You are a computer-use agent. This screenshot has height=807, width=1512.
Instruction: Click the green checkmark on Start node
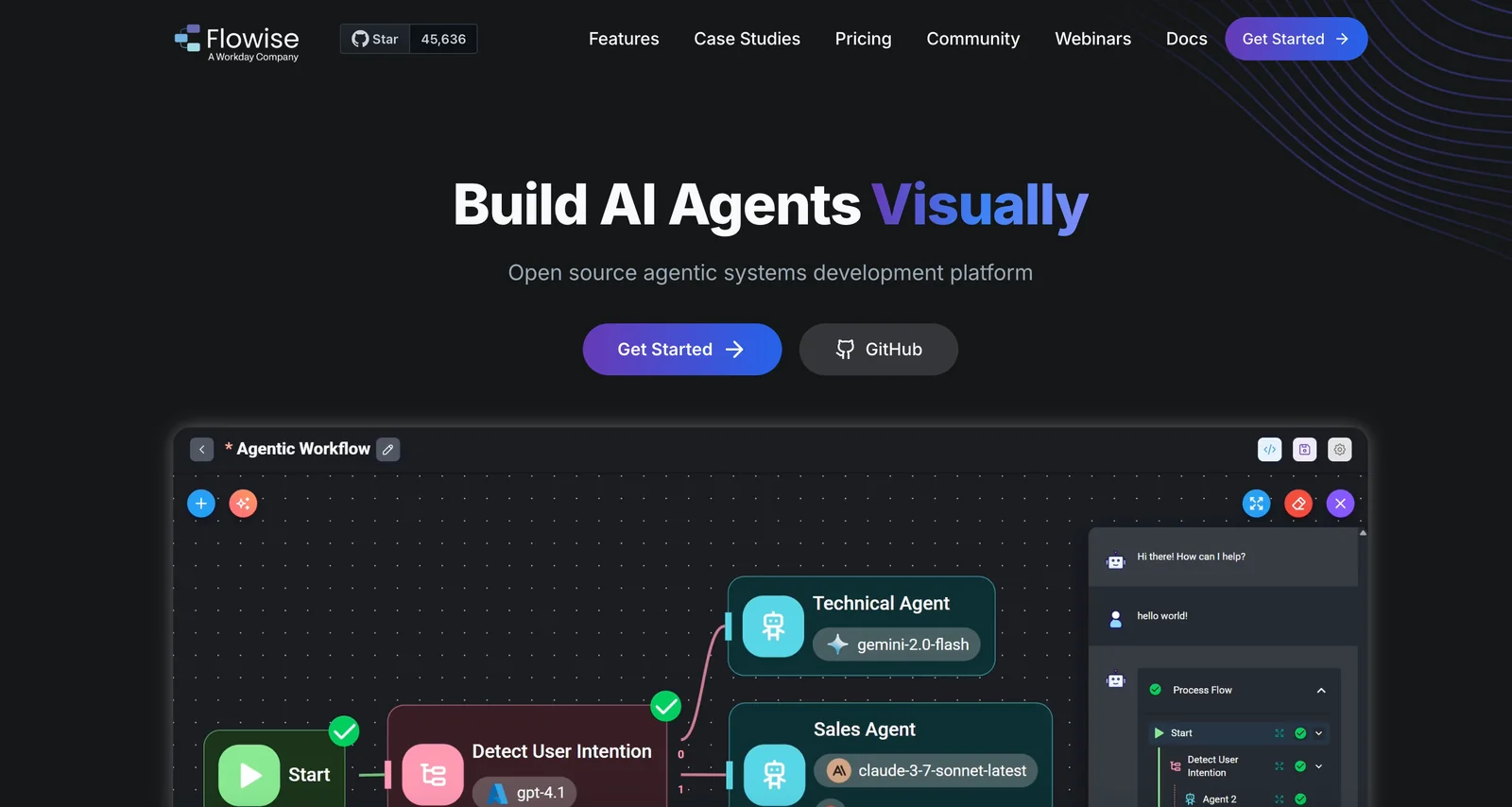pos(344,730)
